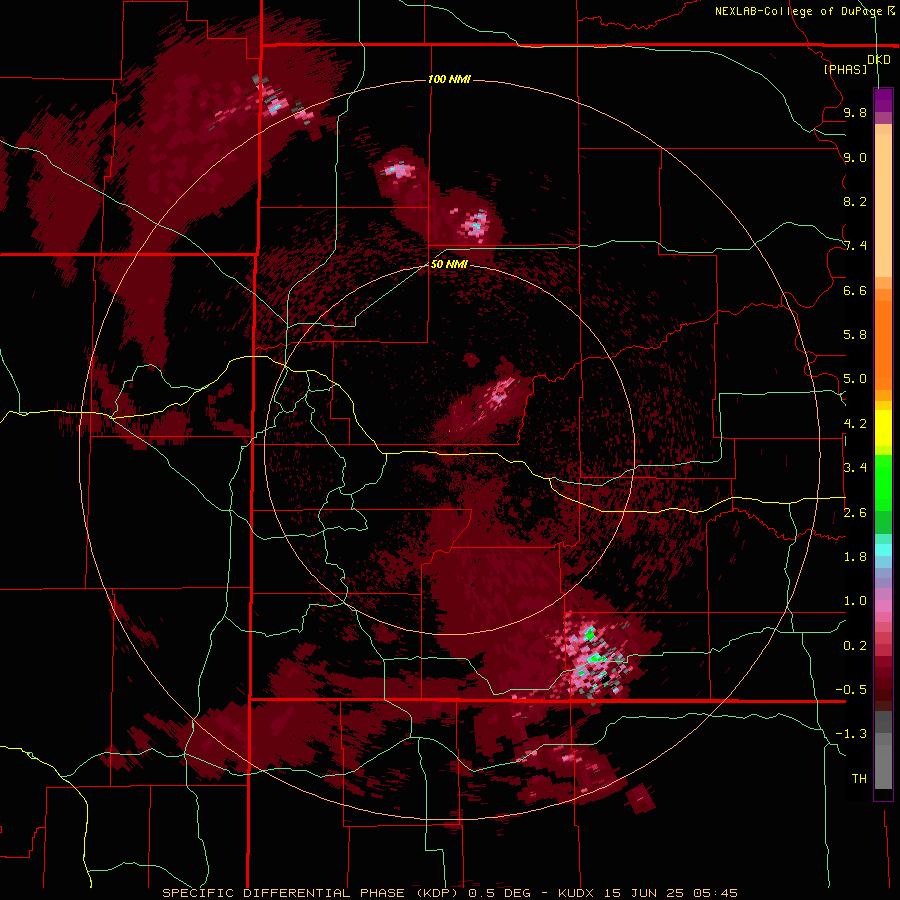The image size is (900, 900).
Task: Click the [PHAS] units label
Action: tap(845, 70)
